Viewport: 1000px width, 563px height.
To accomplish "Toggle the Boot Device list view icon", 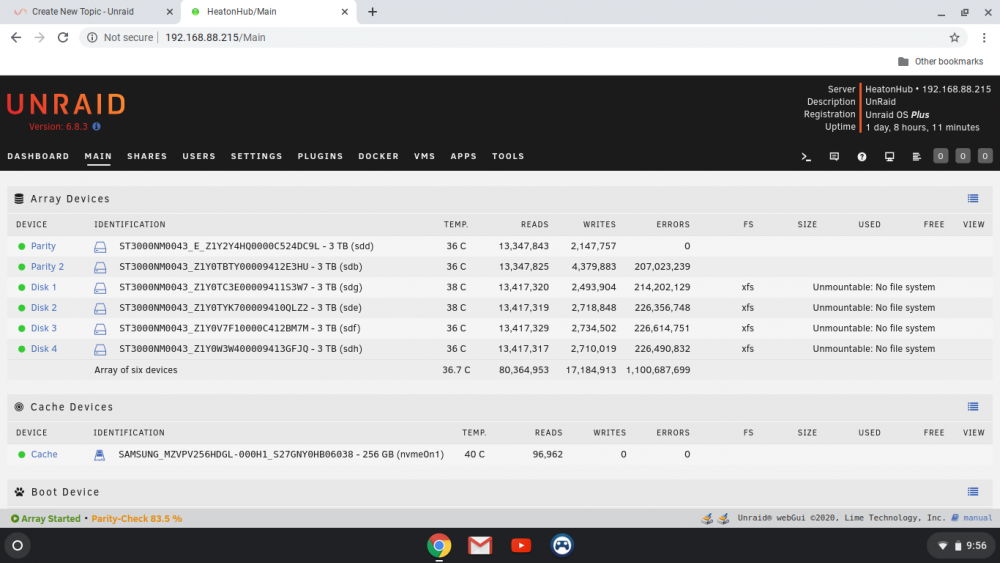I will 973,492.
